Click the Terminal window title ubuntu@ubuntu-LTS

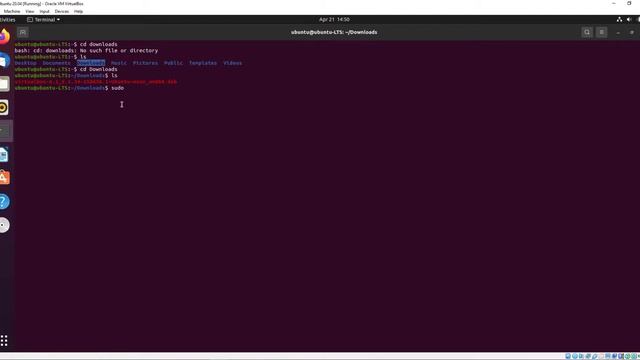tap(334, 32)
